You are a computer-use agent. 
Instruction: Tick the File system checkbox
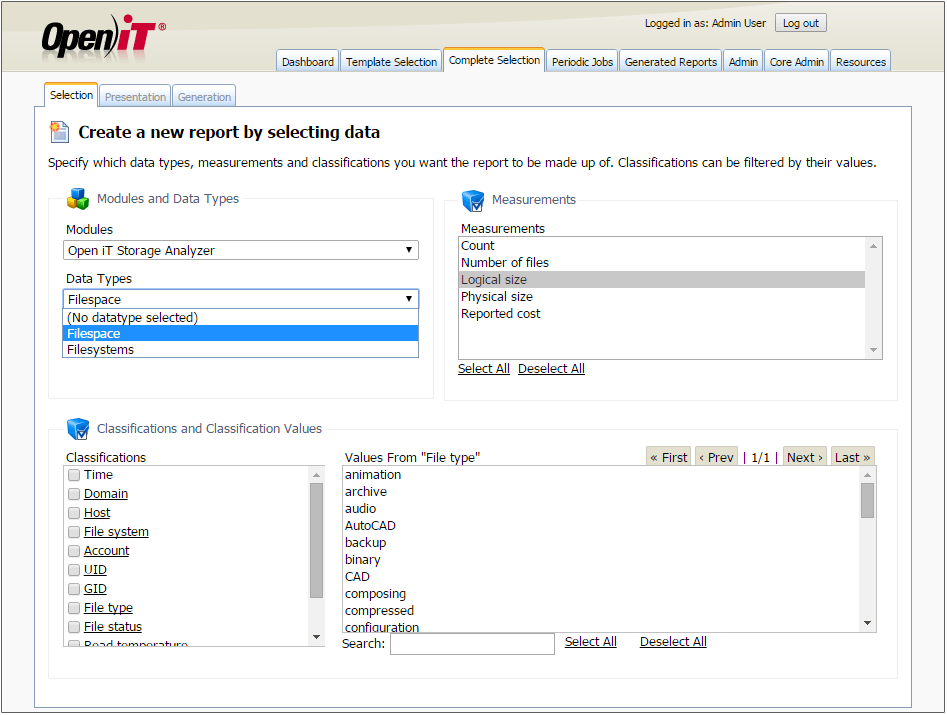click(74, 532)
